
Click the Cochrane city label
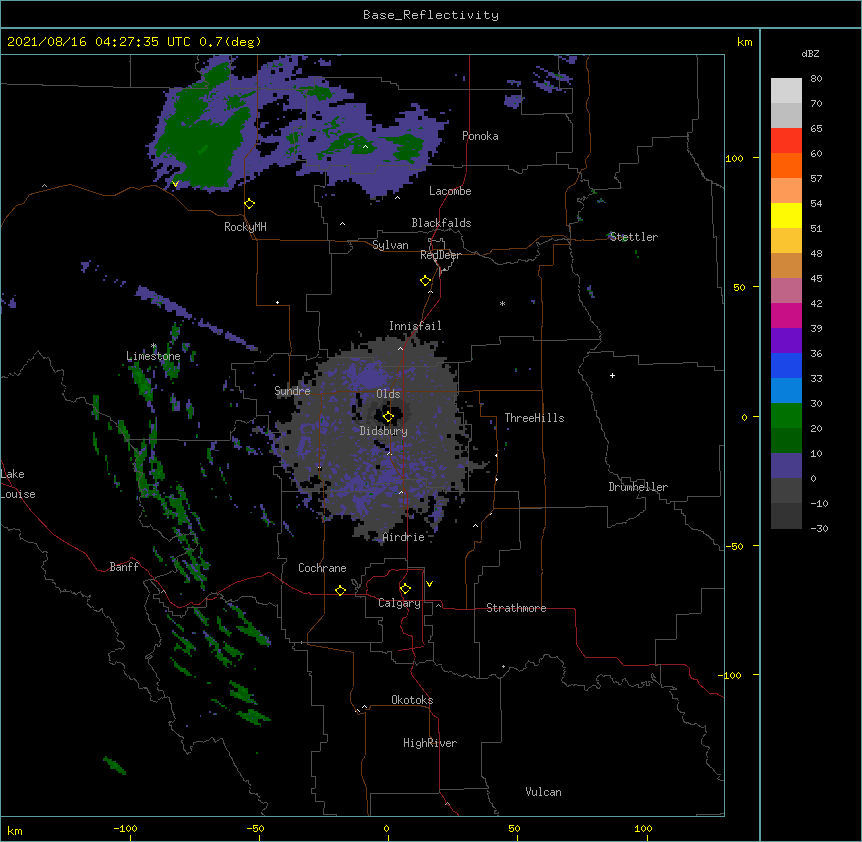(x=322, y=568)
